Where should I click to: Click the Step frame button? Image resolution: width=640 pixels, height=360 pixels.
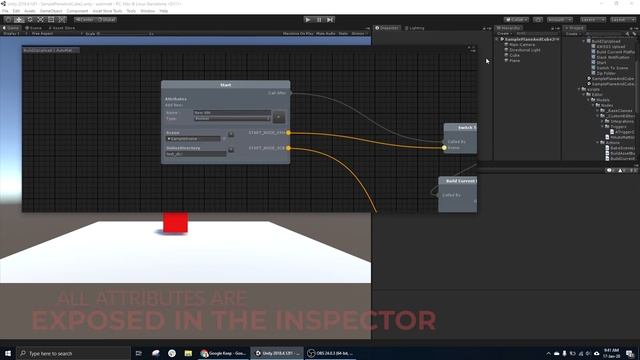click(x=330, y=20)
